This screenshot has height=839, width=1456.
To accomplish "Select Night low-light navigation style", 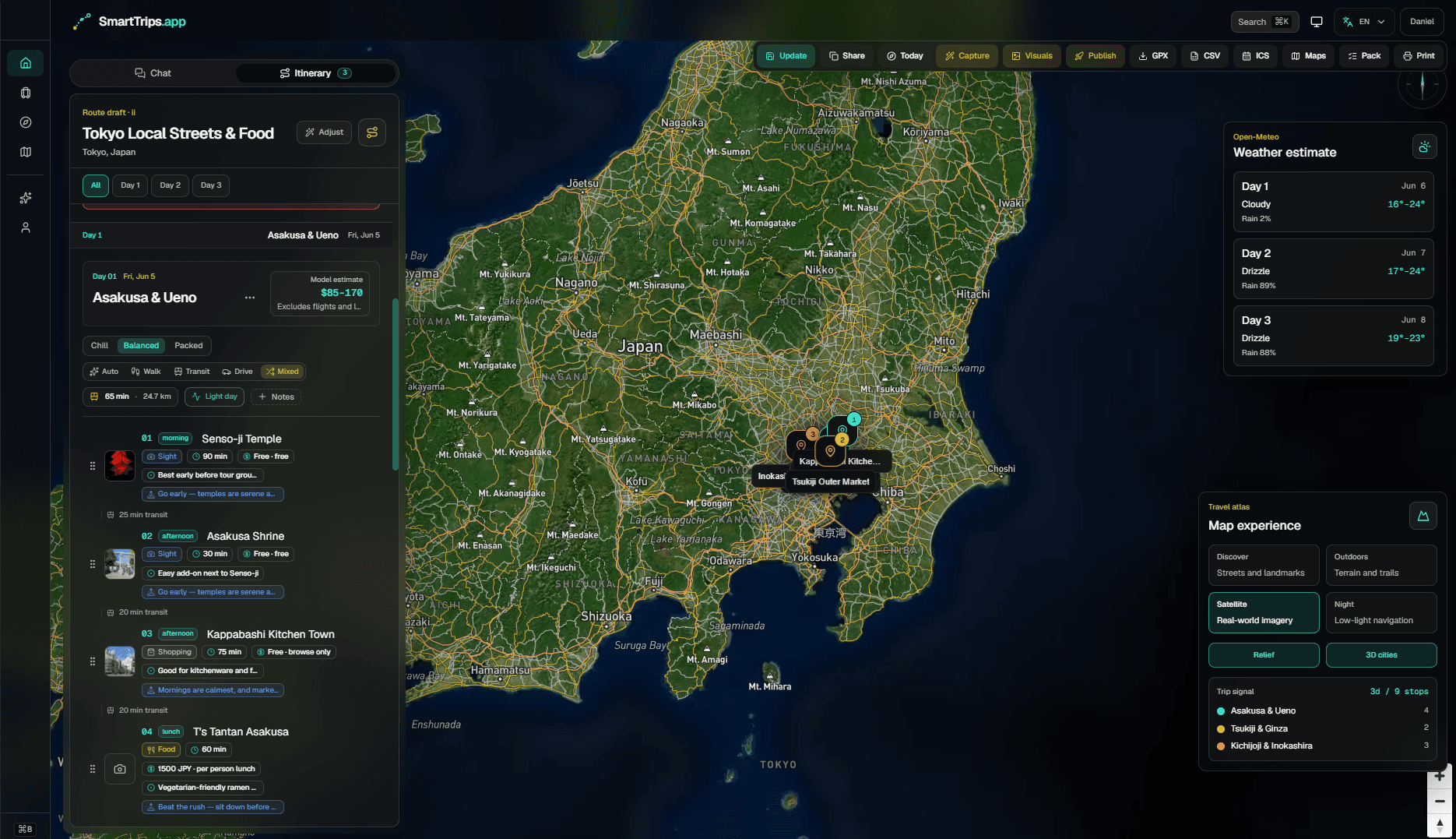I will pyautogui.click(x=1380, y=612).
